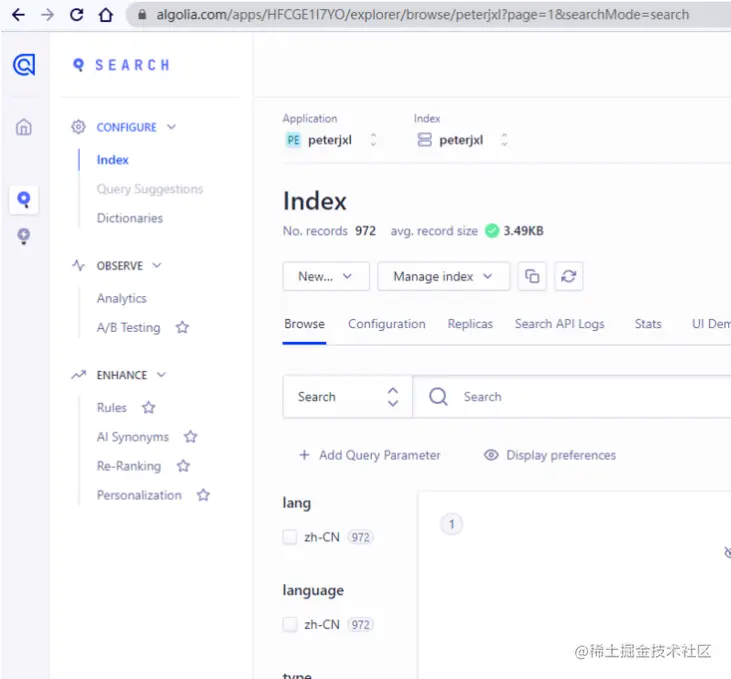Click the browser address bar URL
This screenshot has height=679, width=731.
[x=422, y=15]
